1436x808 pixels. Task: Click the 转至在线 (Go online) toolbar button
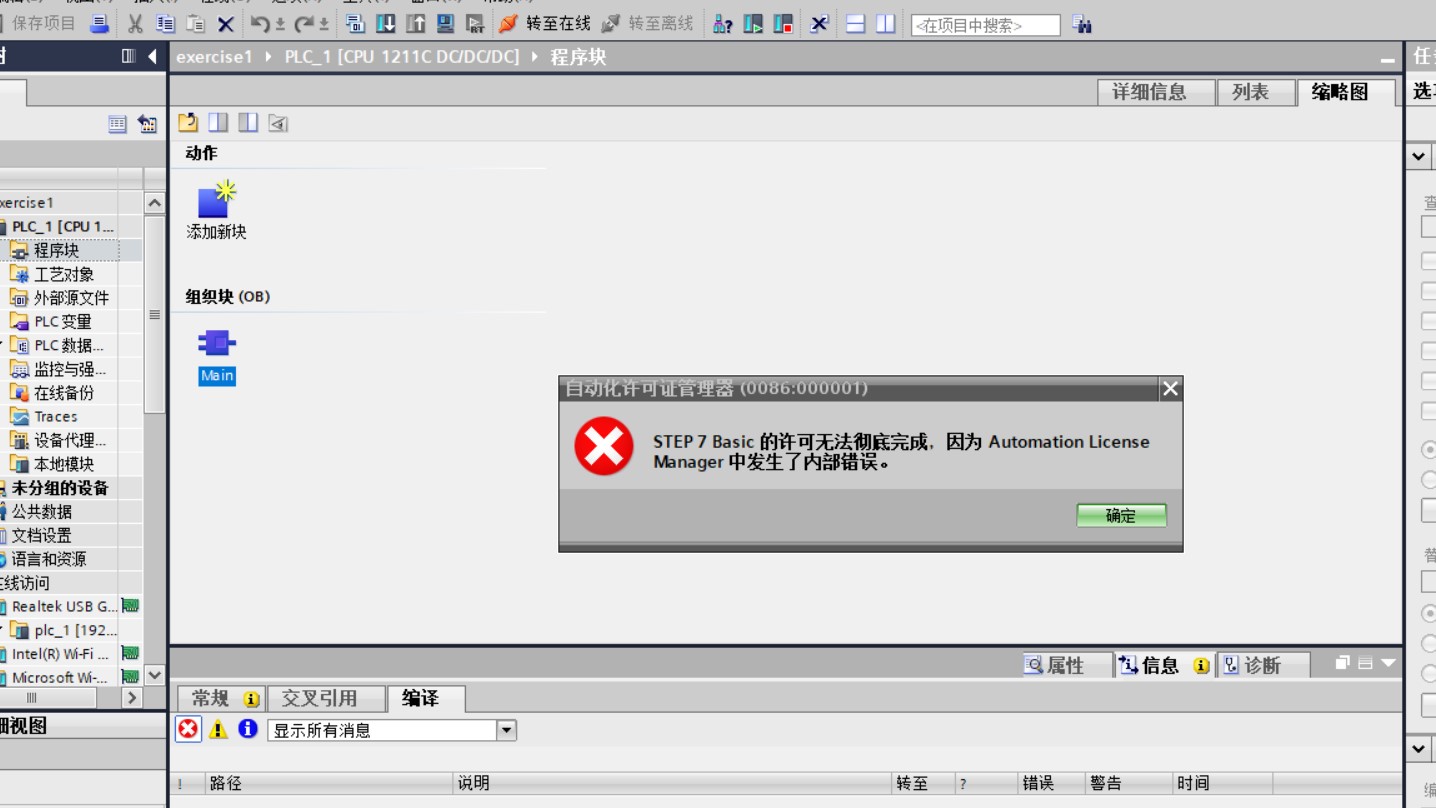click(545, 23)
